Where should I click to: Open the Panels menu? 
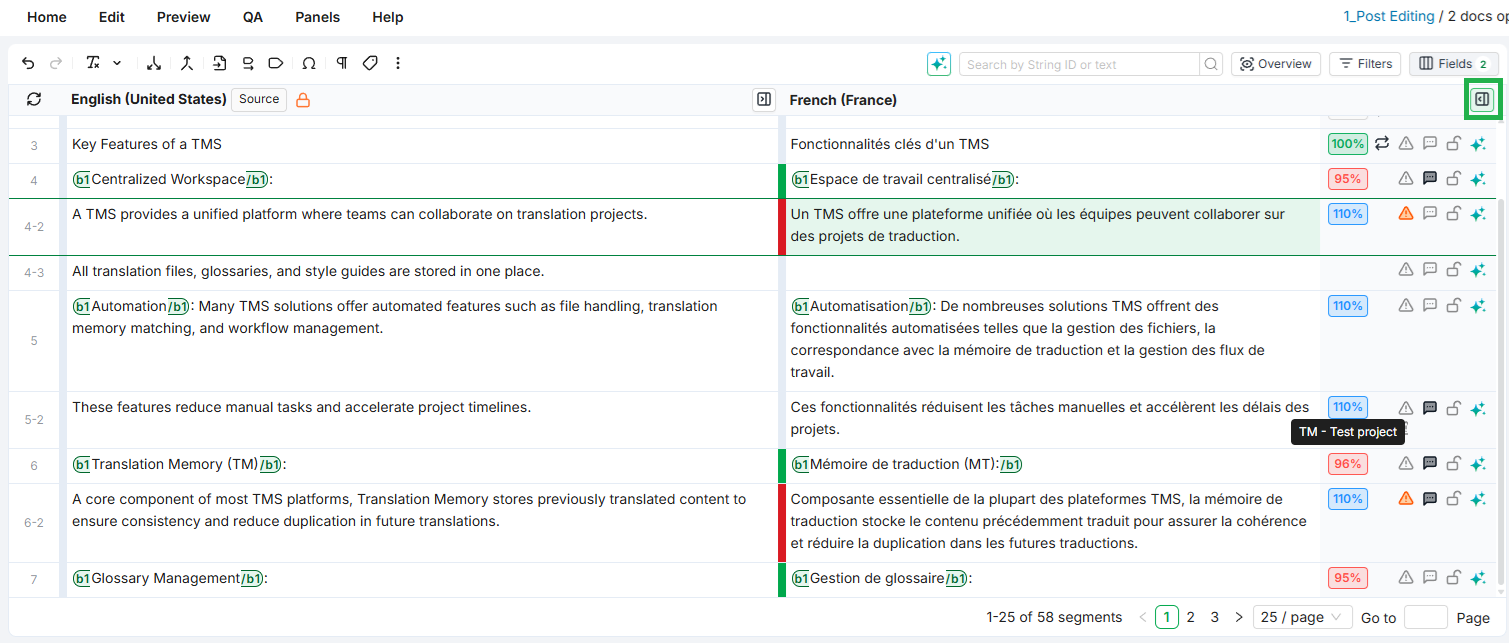click(317, 17)
